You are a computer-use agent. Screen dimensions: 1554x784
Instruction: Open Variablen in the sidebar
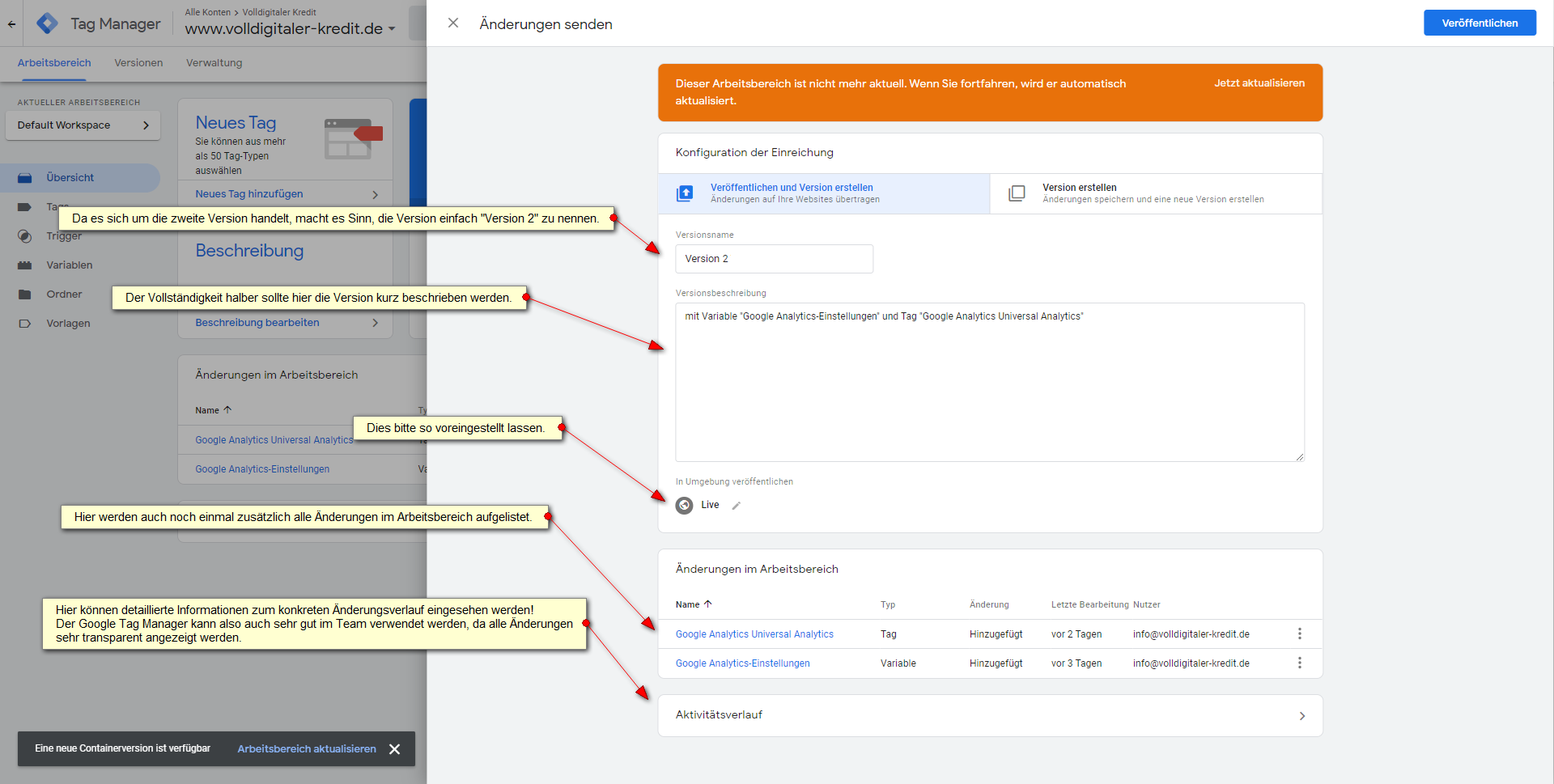click(x=70, y=265)
